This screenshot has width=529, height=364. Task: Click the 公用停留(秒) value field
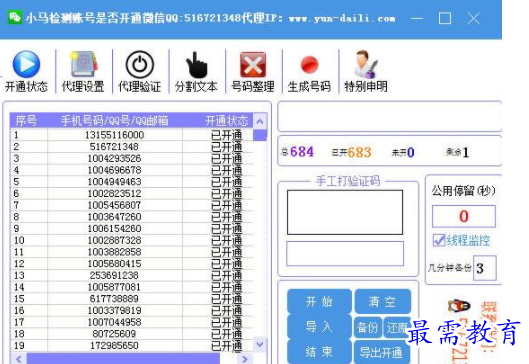tap(464, 216)
